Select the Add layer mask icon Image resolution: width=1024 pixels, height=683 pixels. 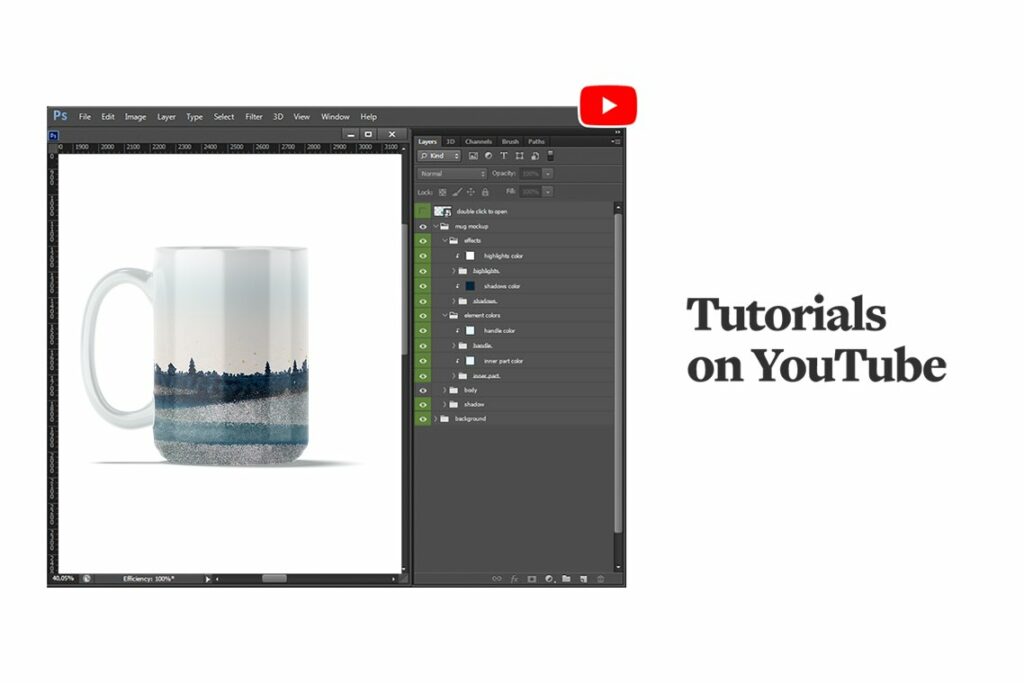[531, 578]
